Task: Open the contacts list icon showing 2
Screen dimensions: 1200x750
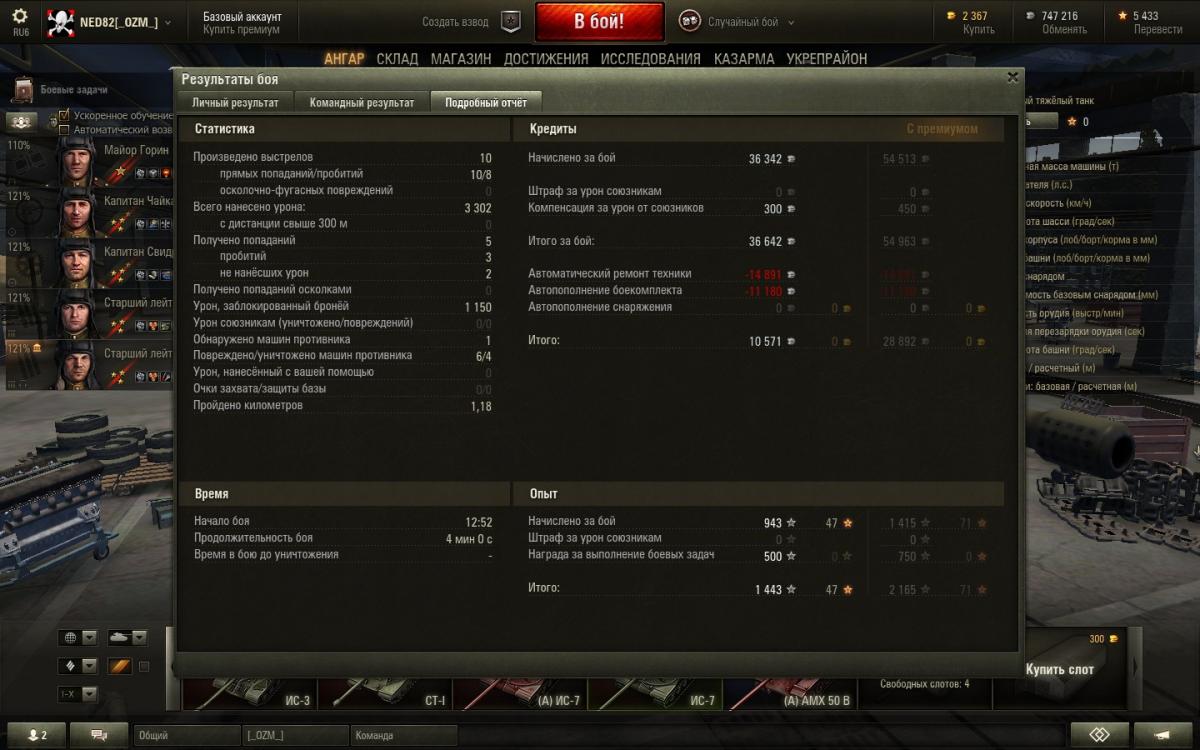Action: 36,735
